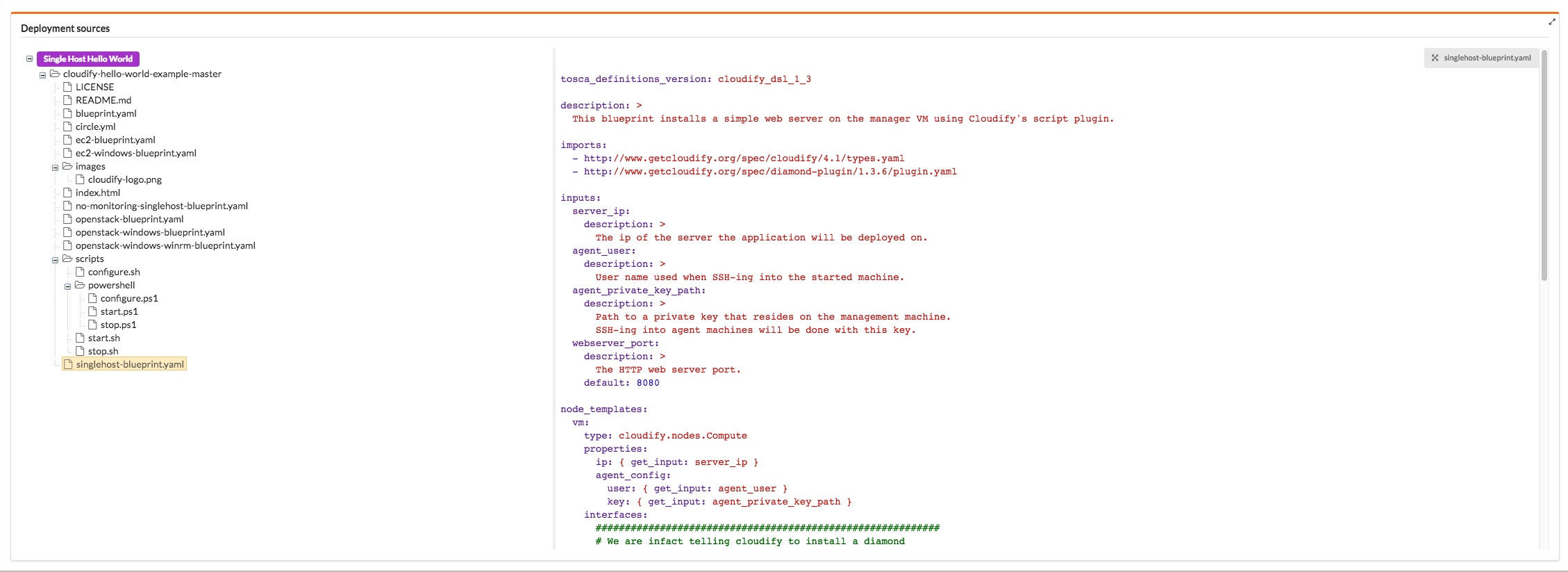1568x572 pixels.
Task: Collapse the Single Host Hello World root node
Action: point(29,59)
